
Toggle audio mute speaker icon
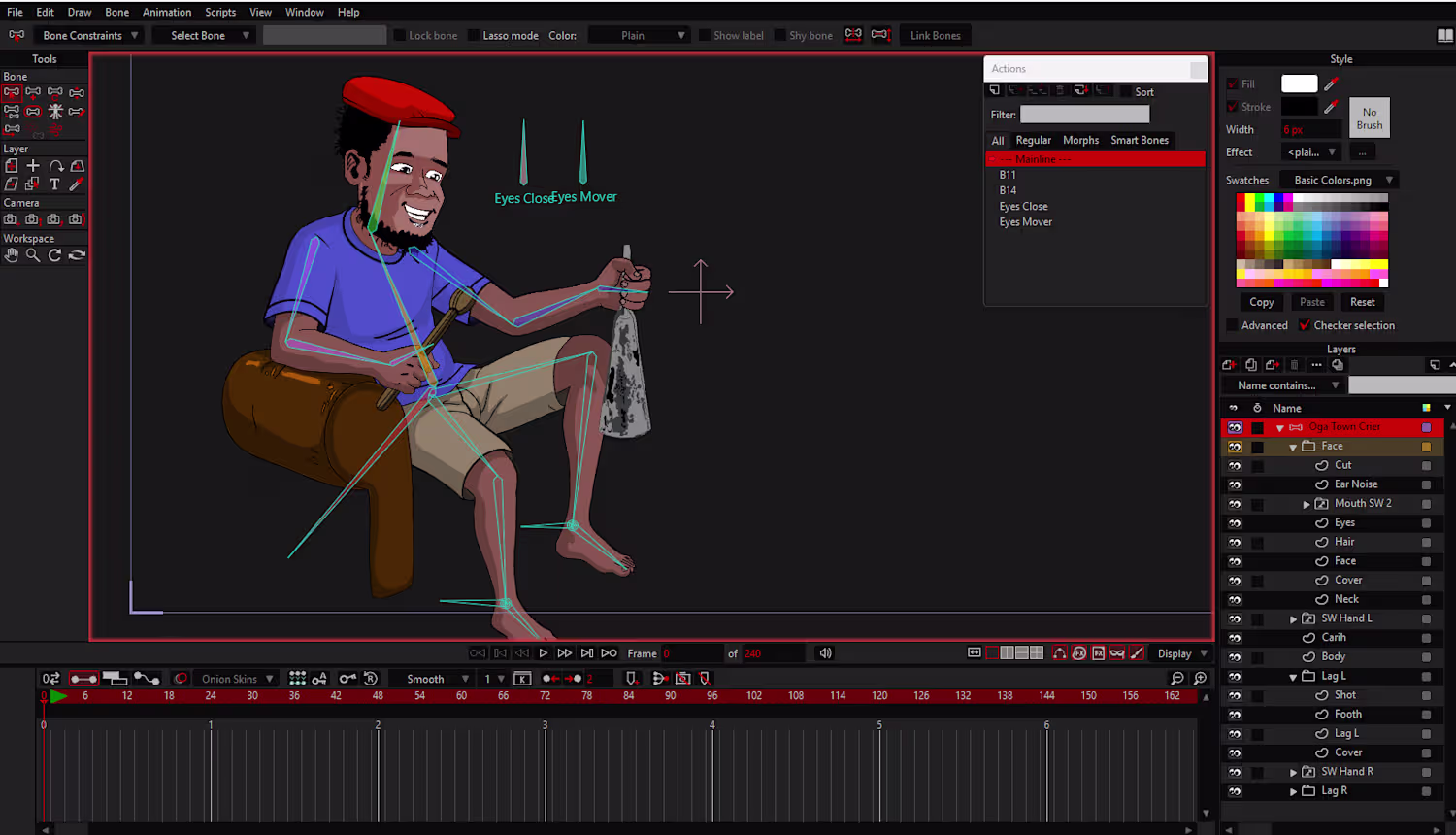[x=825, y=653]
